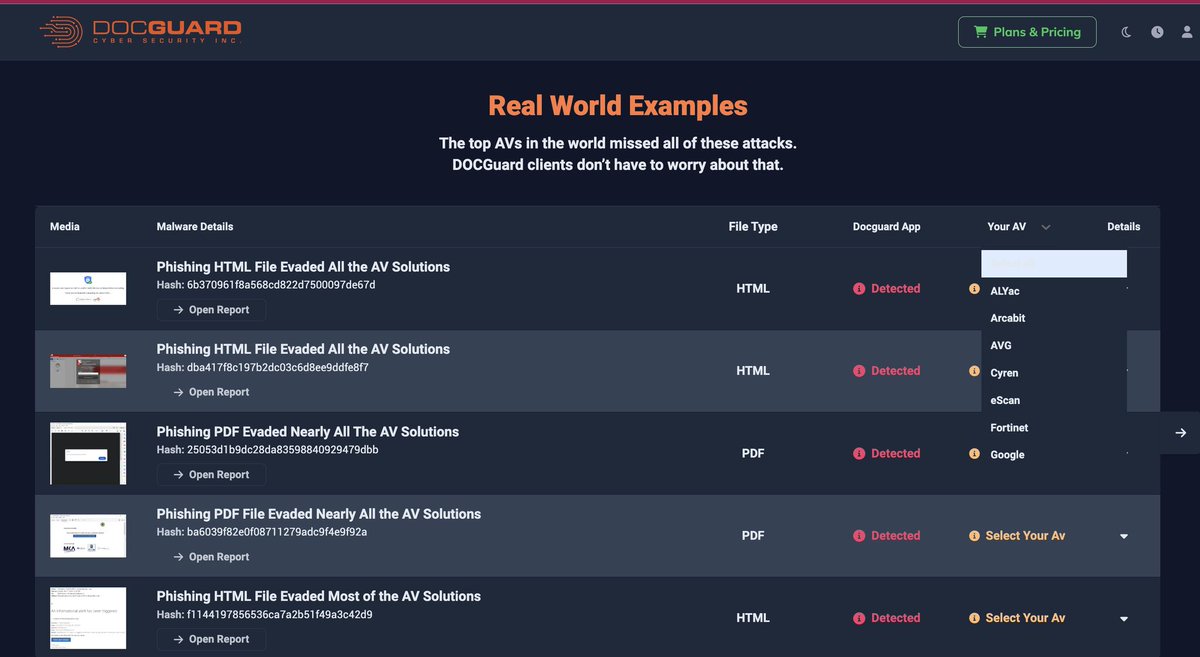Click the right arrow navigation icon at screen edge
Viewport: 1200px width, 657px height.
point(1181,432)
